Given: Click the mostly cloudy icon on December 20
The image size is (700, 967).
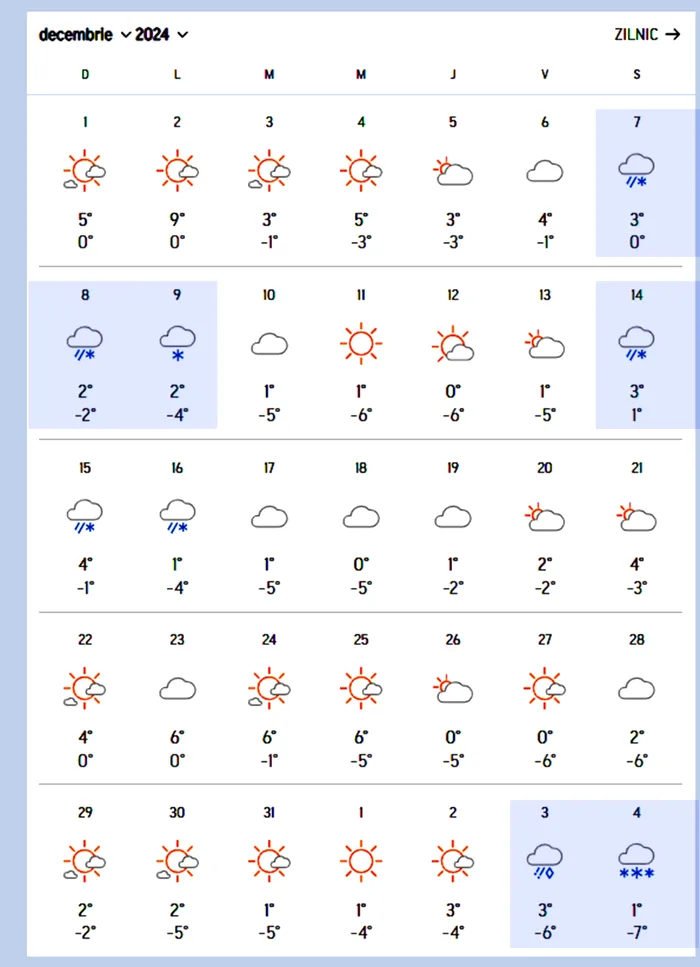Looking at the screenshot, I should (x=545, y=517).
